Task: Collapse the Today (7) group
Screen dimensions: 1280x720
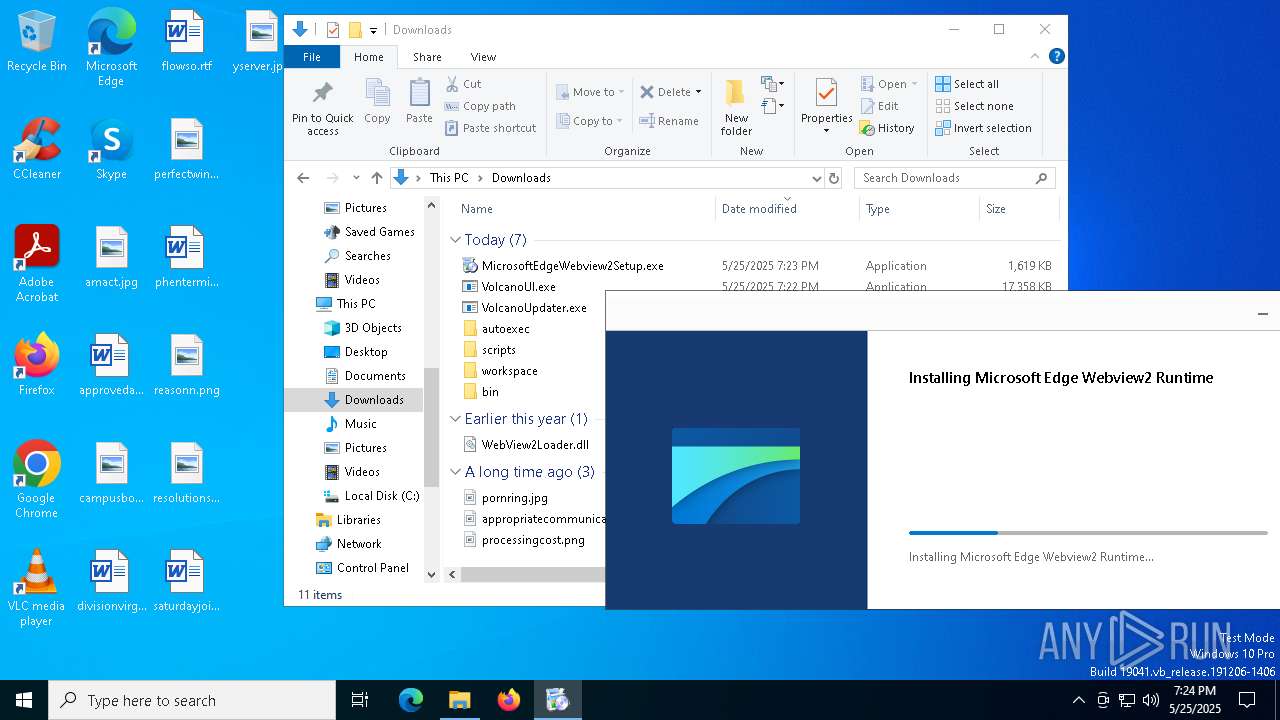Action: click(x=455, y=240)
